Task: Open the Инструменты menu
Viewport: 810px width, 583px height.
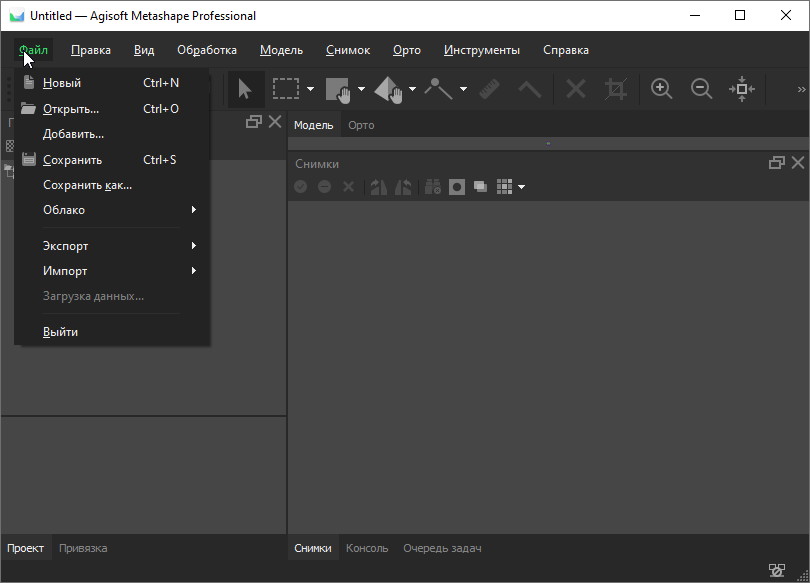Action: [481, 50]
